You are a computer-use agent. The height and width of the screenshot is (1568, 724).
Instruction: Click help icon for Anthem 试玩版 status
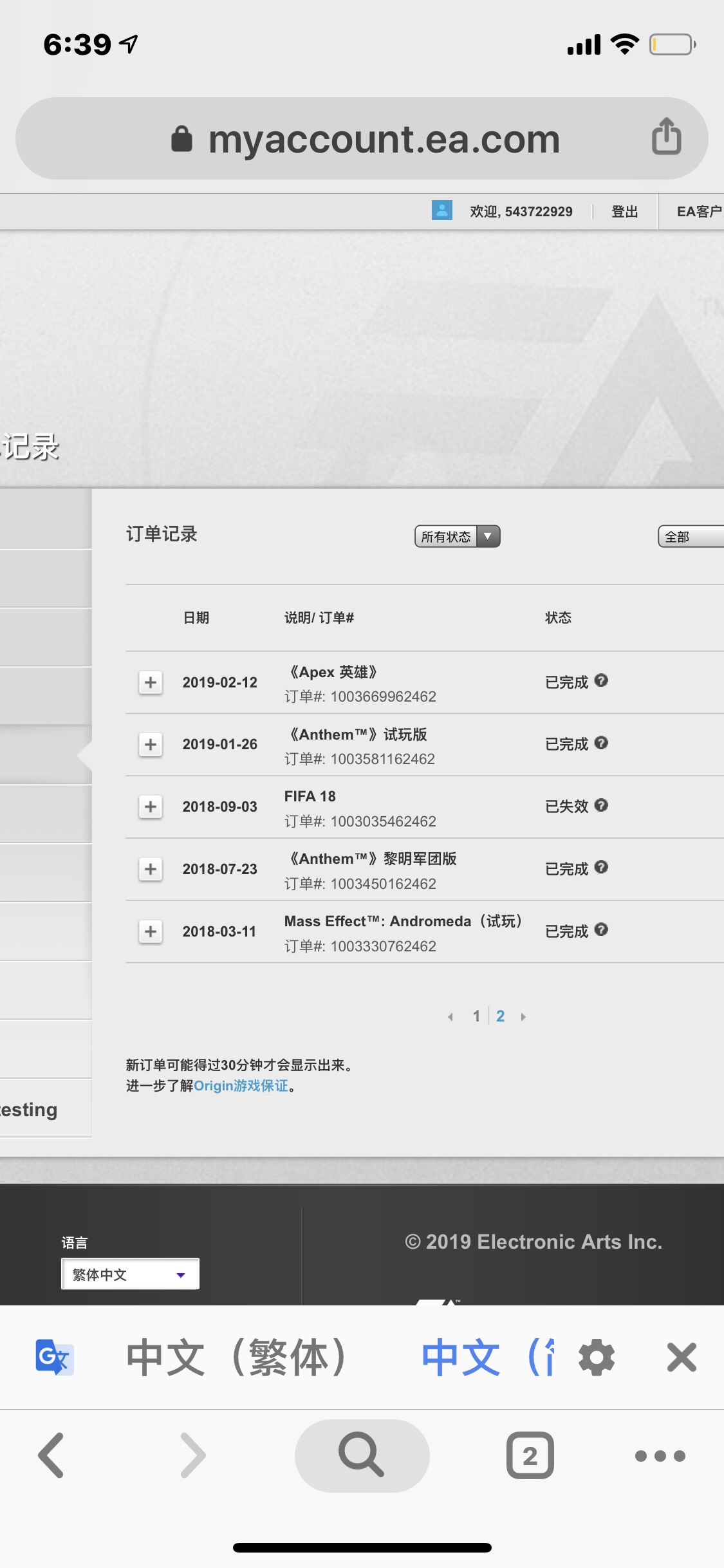[601, 743]
